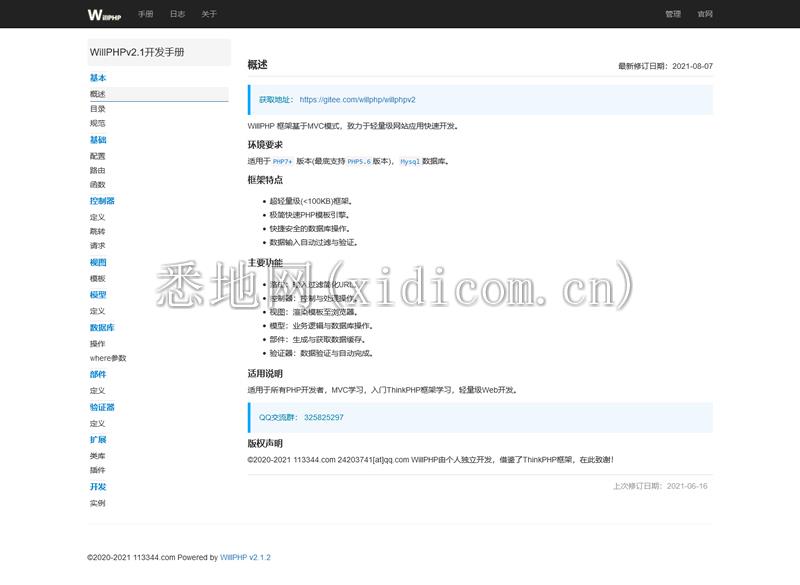Click the 版权声明 heading
Image resolution: width=800 pixels, height=585 pixels.
265,443
